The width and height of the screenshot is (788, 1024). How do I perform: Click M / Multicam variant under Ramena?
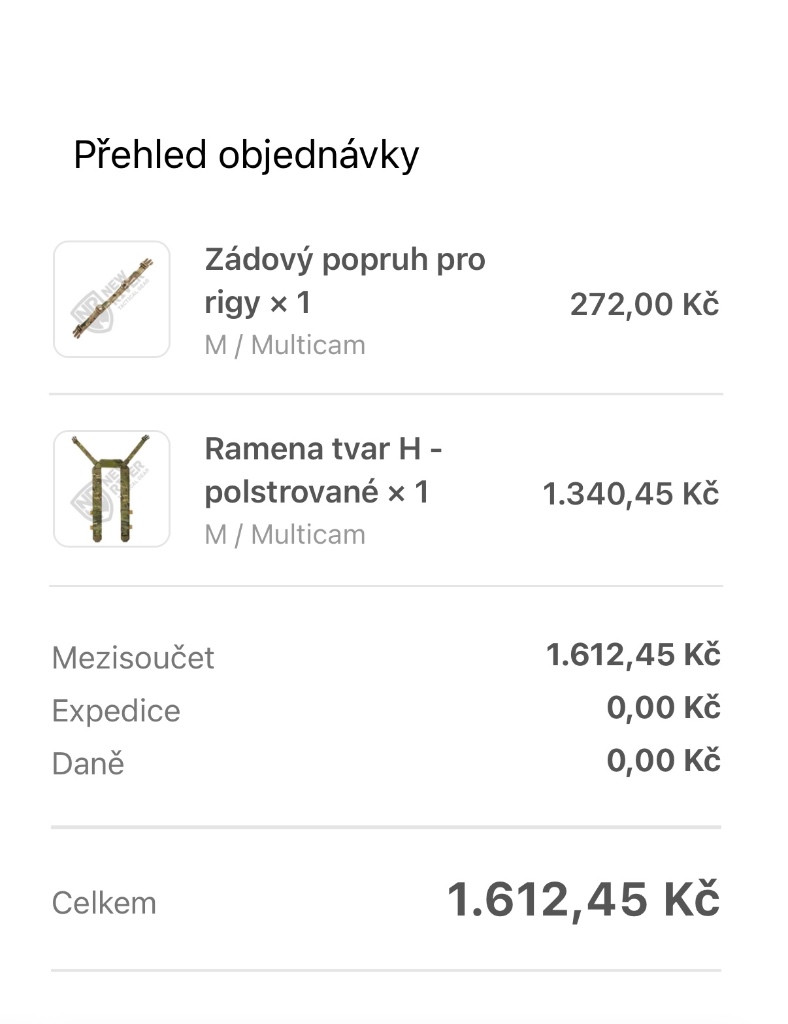click(x=285, y=534)
